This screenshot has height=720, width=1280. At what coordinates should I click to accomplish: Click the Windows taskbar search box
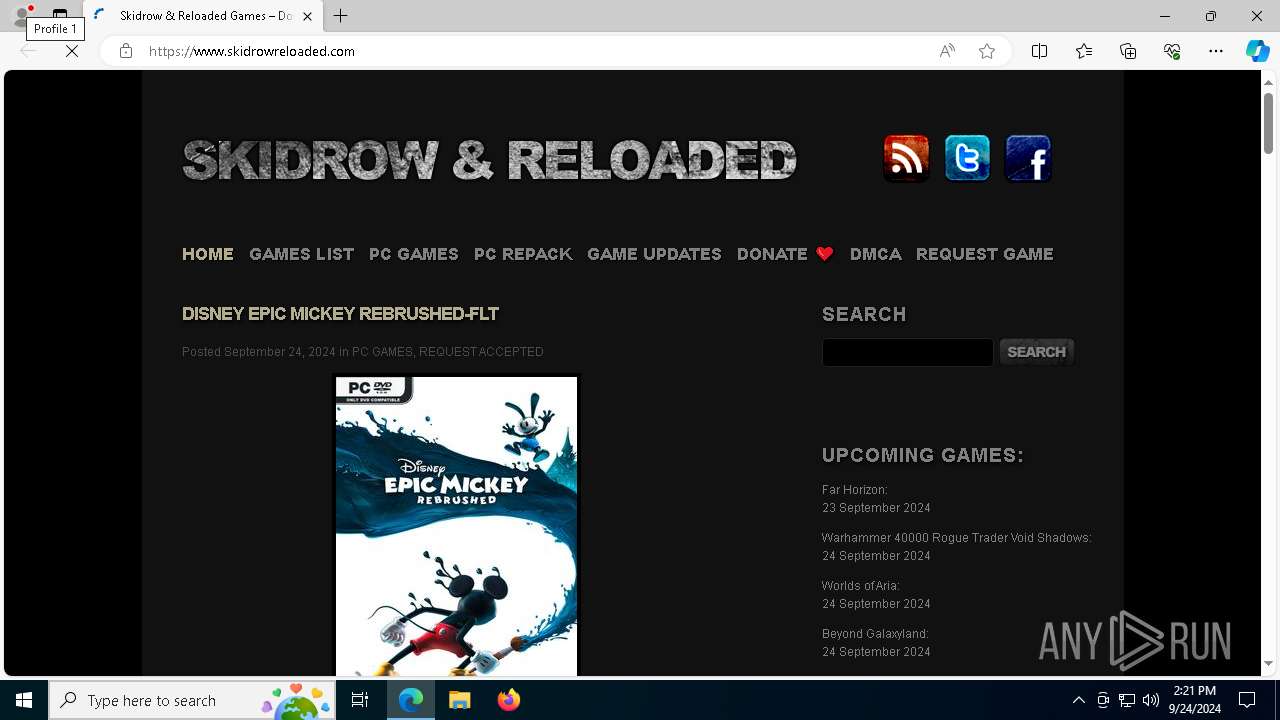click(192, 700)
